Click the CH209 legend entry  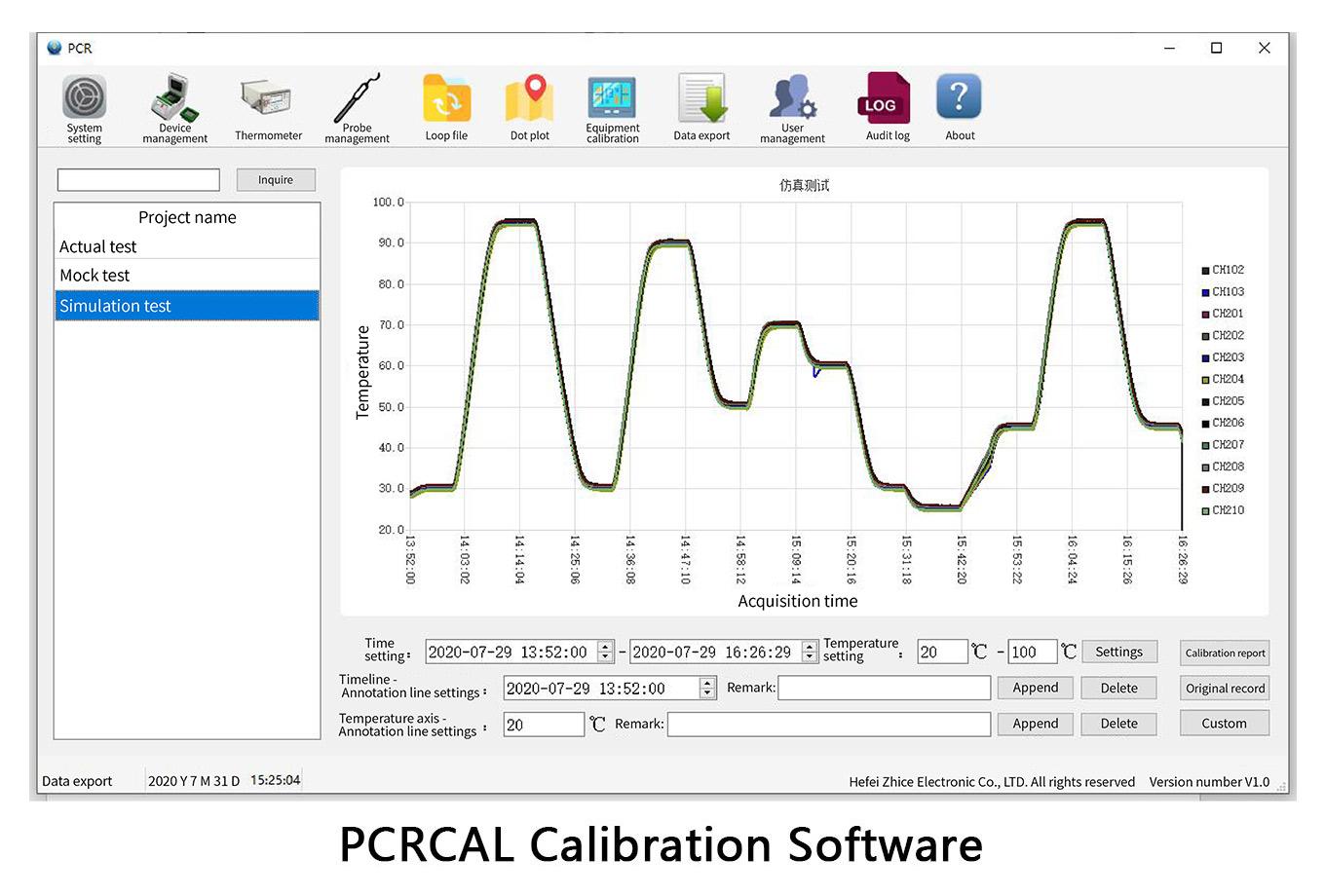point(1223,489)
